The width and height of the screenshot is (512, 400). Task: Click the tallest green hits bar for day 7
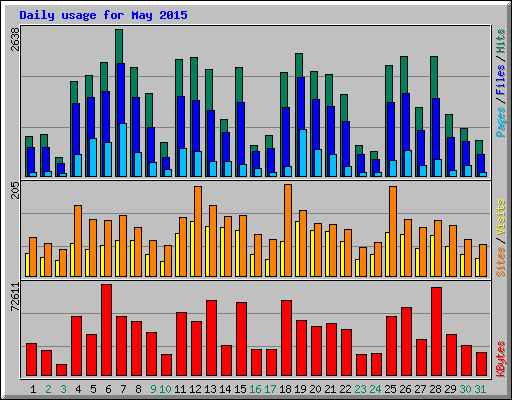[119, 46]
